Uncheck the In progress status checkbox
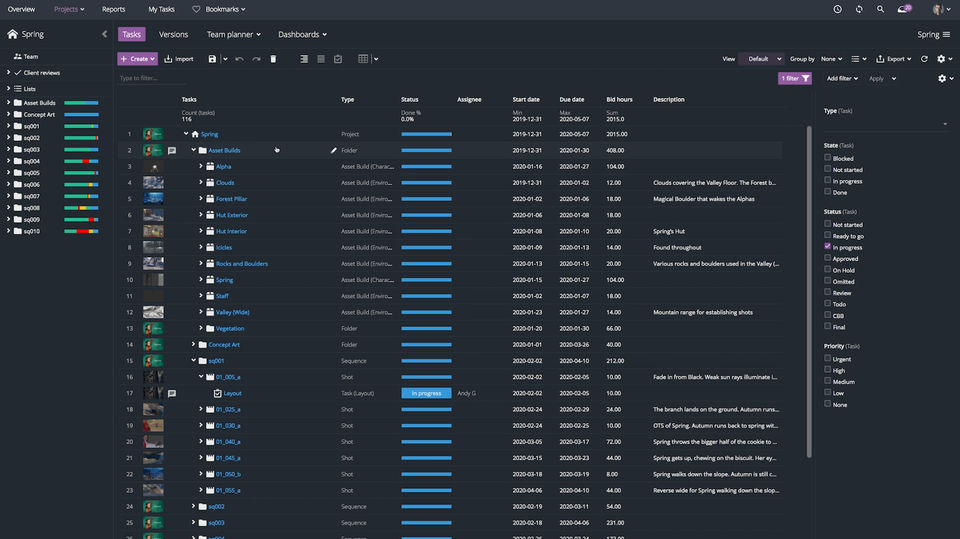Image resolution: width=960 pixels, height=539 pixels. tap(827, 247)
